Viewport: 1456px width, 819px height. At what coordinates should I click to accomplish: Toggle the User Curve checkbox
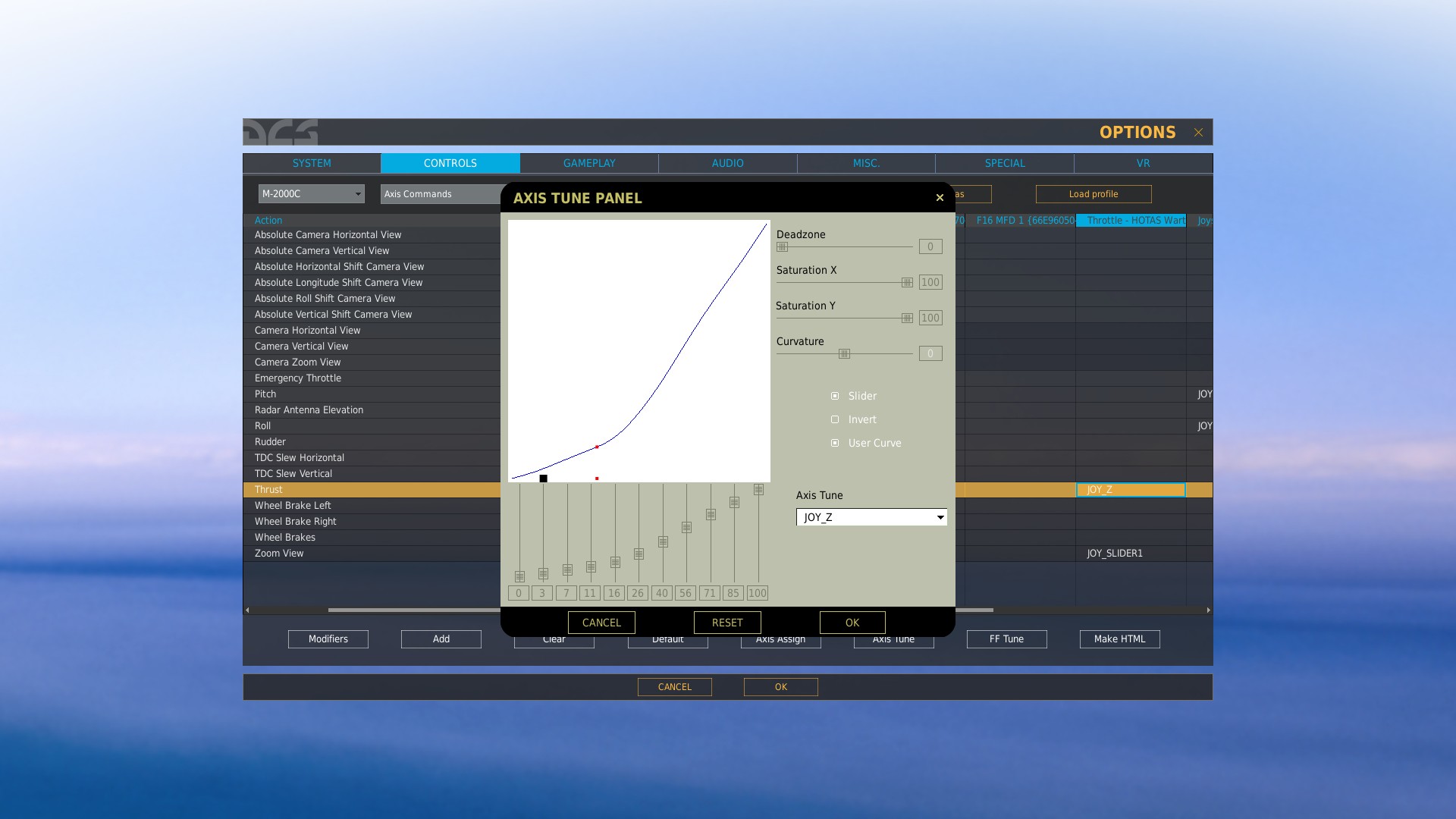[x=835, y=443]
